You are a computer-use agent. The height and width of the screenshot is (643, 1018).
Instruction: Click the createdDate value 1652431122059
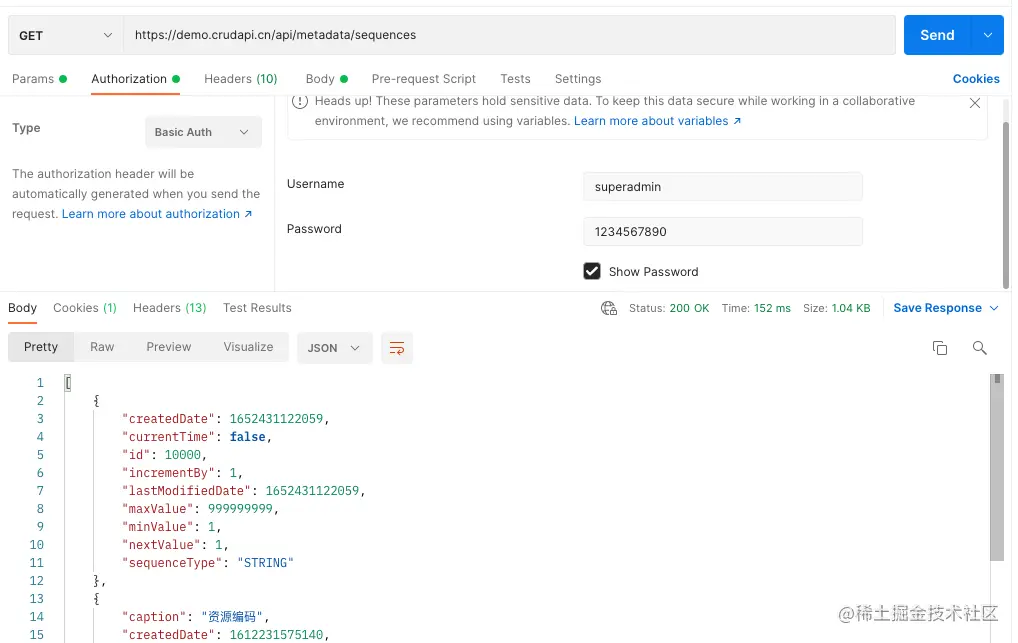point(276,419)
